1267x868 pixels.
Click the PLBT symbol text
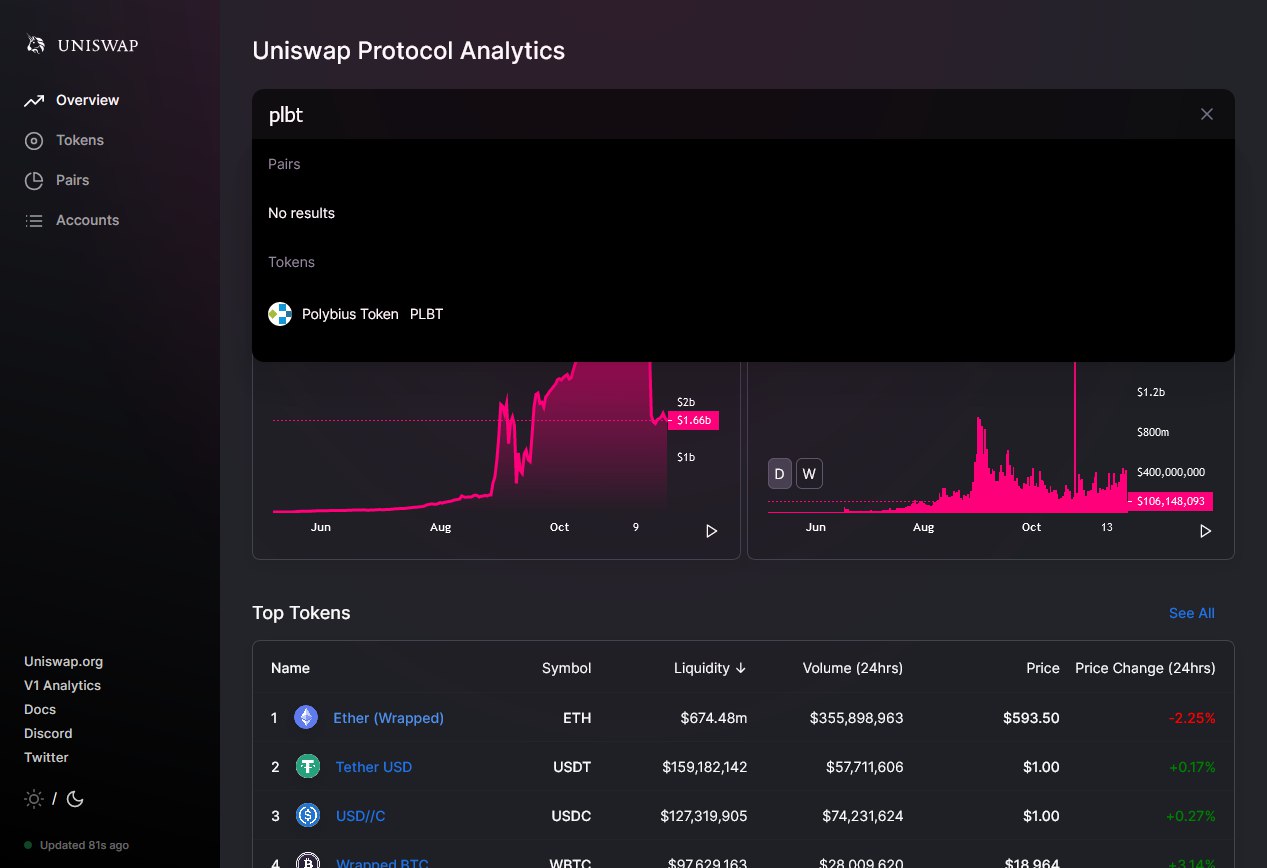coord(426,314)
